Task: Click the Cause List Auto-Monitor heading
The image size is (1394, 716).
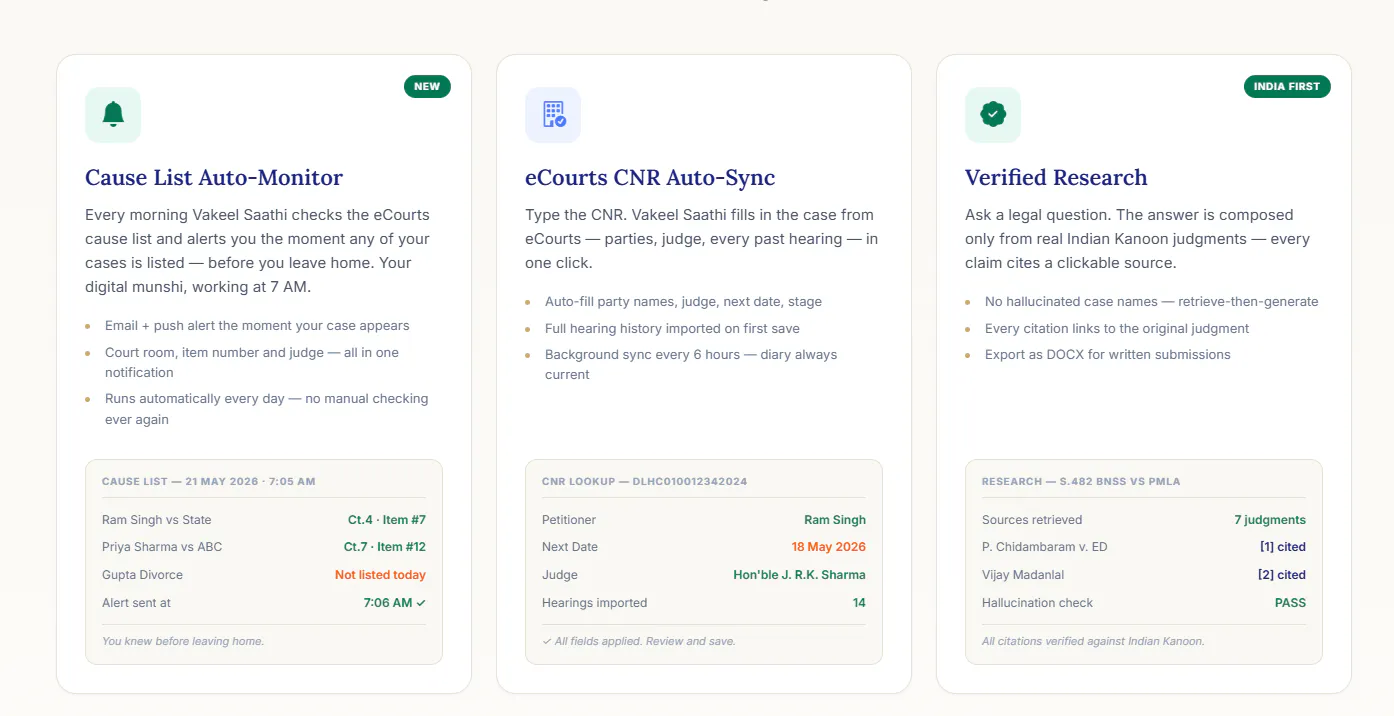Action: coord(214,178)
